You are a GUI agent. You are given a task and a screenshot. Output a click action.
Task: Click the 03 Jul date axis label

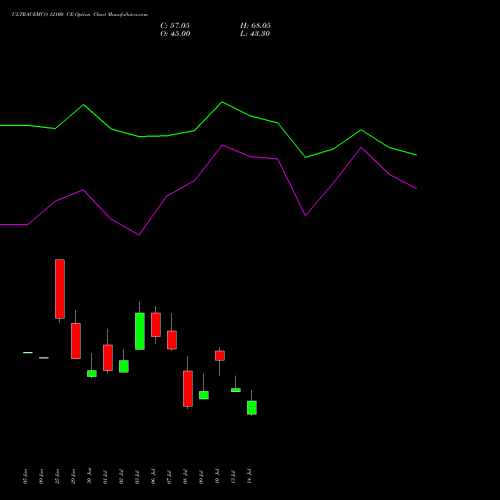coord(137,477)
